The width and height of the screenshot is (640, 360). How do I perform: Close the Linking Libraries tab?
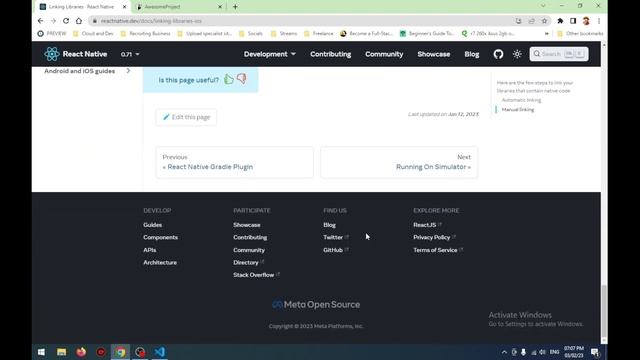pyautogui.click(x=124, y=7)
